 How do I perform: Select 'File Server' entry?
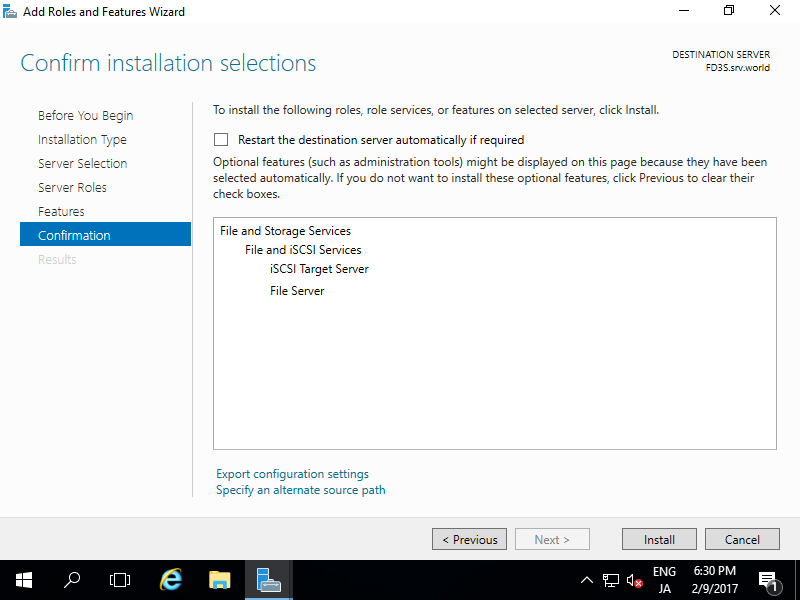(x=297, y=291)
